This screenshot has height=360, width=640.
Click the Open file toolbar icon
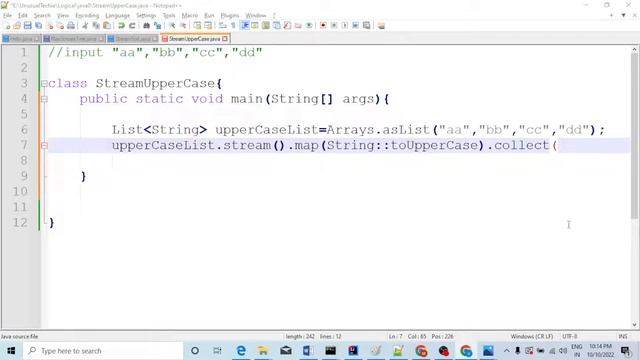coord(17,25)
